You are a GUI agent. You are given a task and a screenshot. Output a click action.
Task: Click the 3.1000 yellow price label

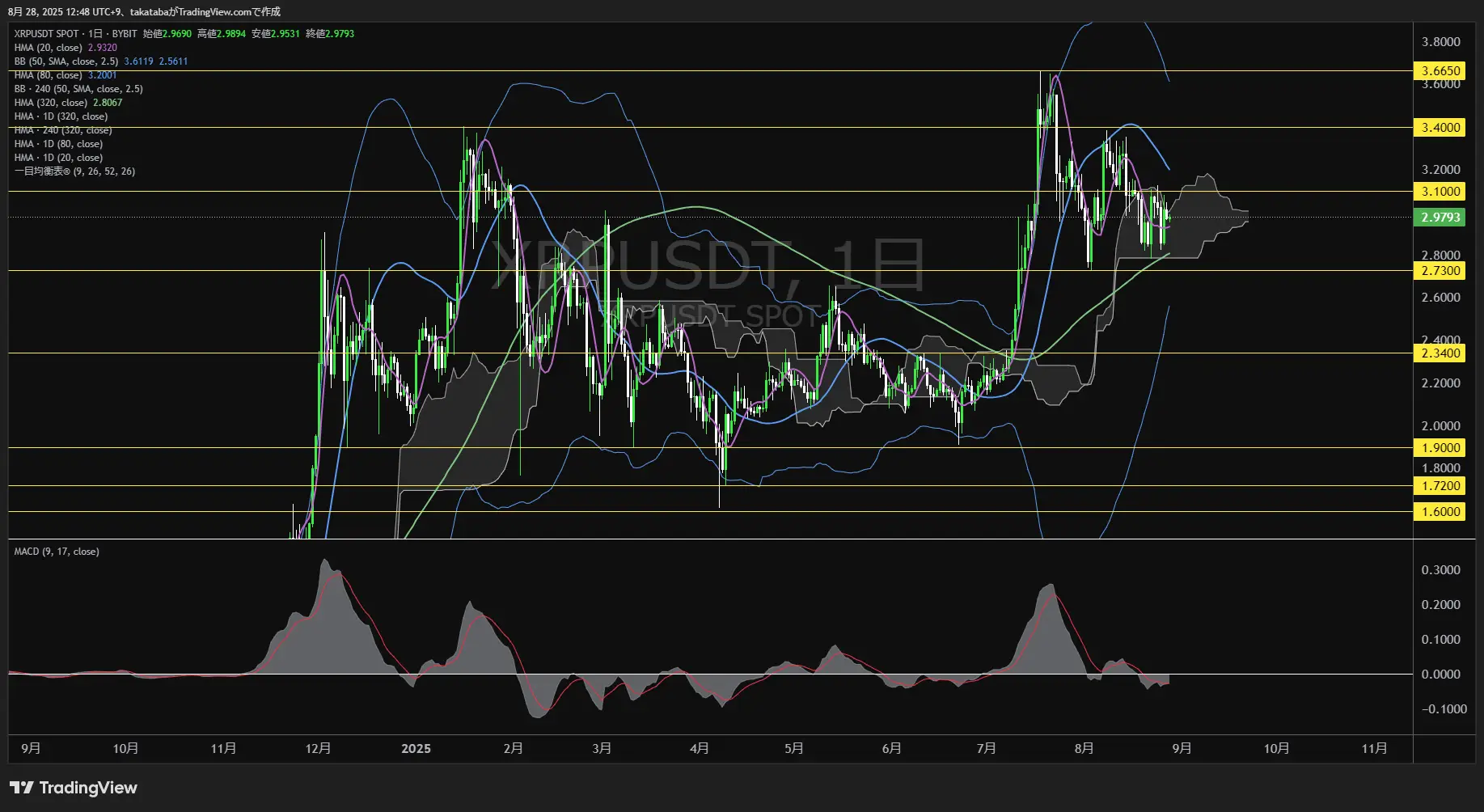click(1440, 191)
